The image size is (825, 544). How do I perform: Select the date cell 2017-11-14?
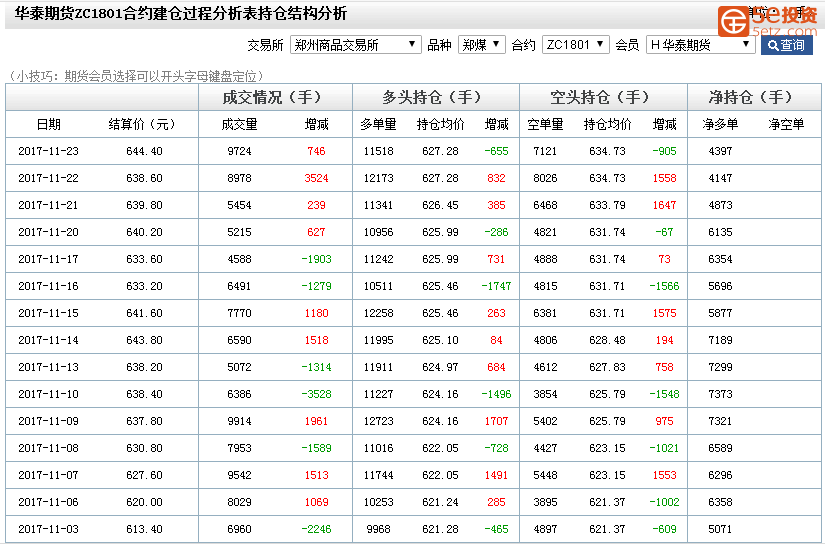(48, 340)
